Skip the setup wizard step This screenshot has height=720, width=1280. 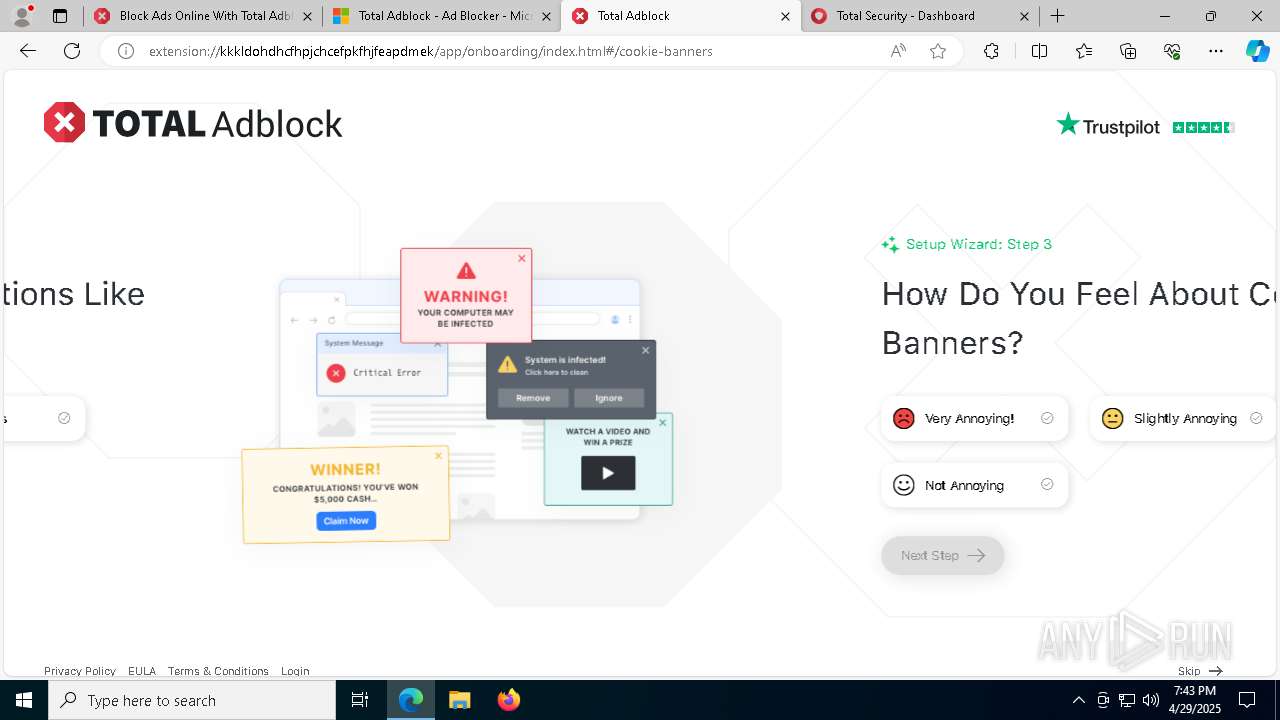pos(1199,671)
